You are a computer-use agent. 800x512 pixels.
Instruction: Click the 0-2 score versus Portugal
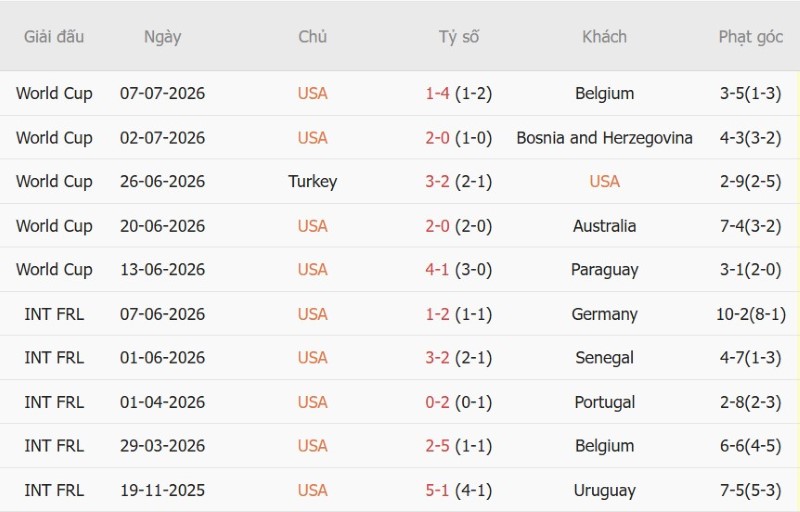437,402
